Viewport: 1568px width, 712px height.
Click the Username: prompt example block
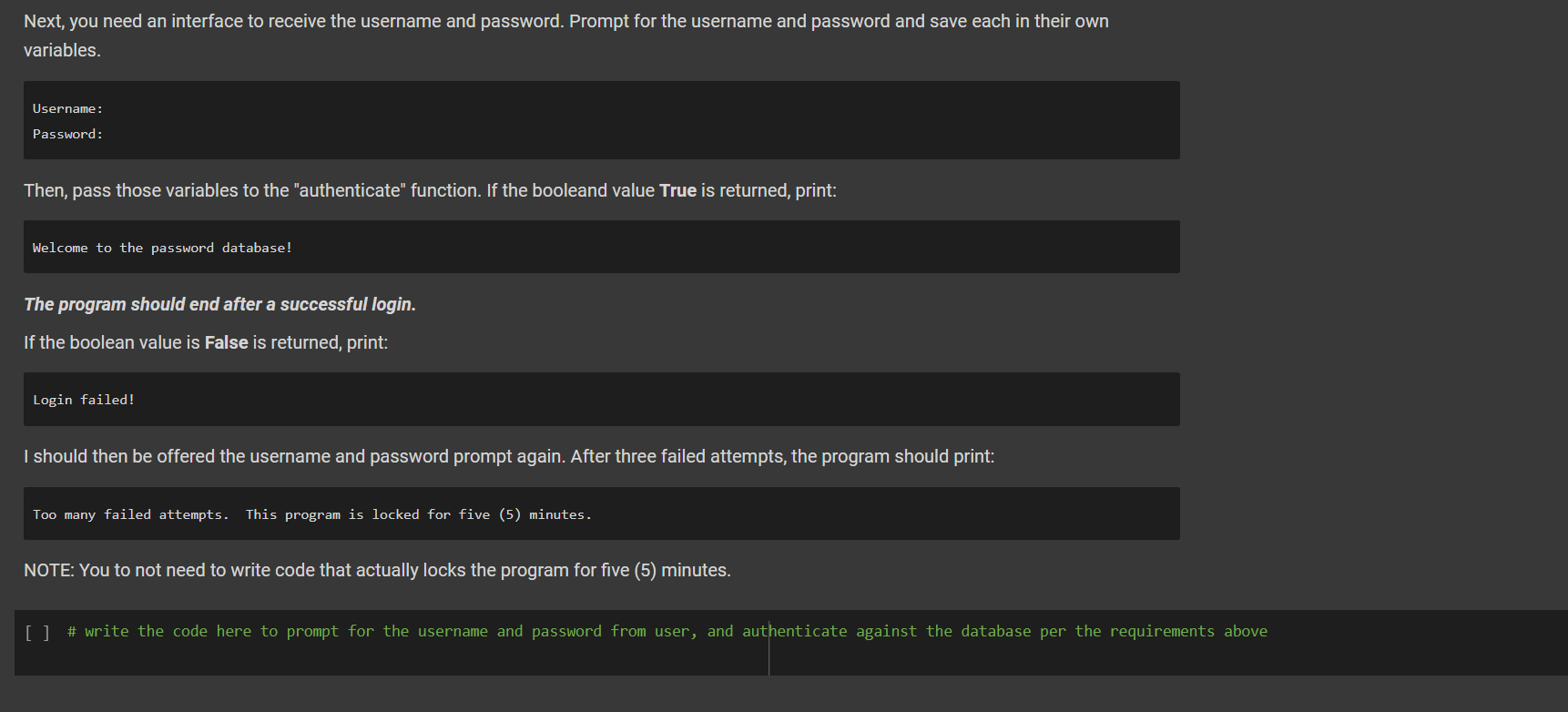pyautogui.click(x=66, y=107)
